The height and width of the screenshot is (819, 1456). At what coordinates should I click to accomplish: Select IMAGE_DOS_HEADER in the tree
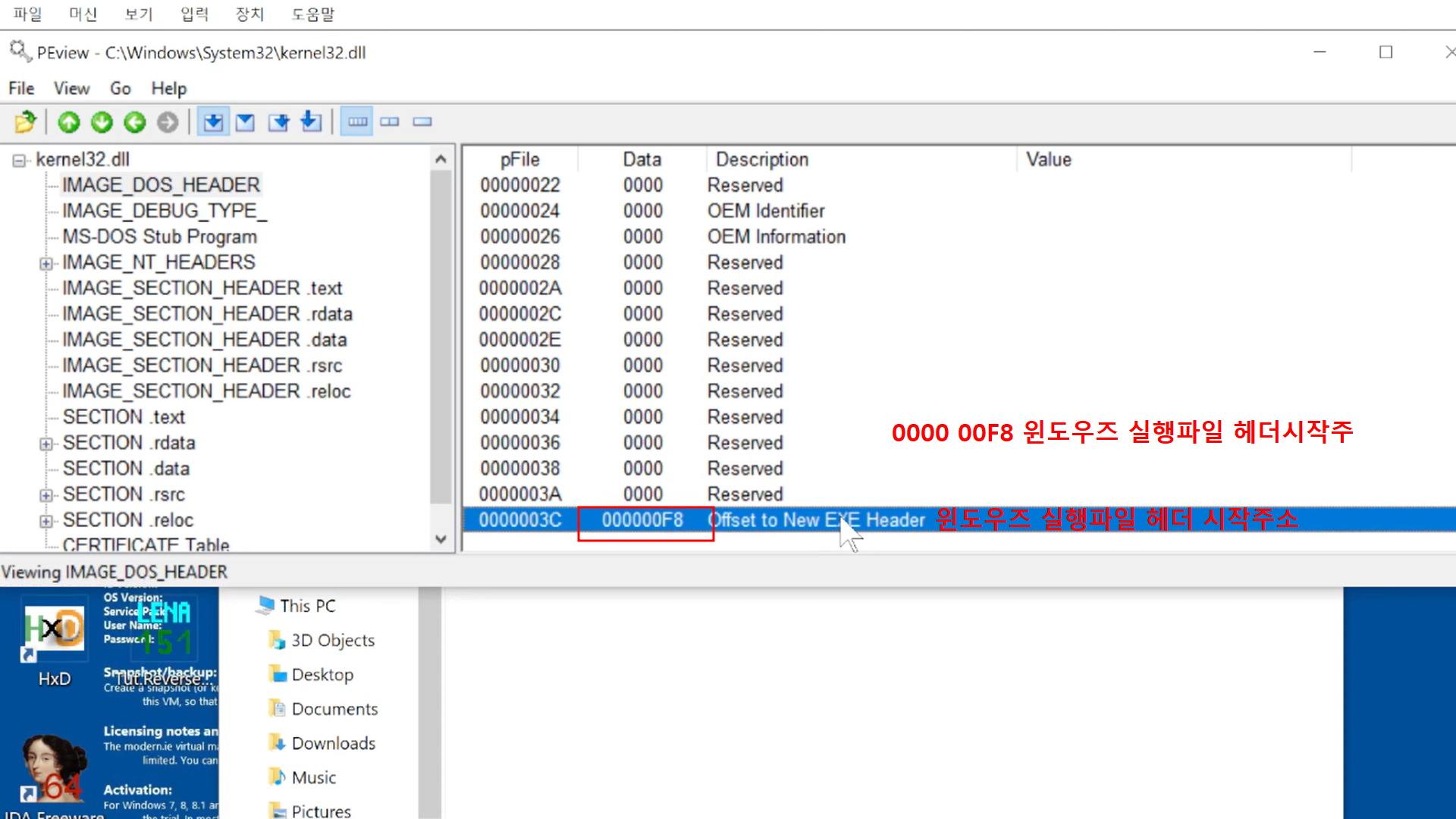(x=161, y=185)
